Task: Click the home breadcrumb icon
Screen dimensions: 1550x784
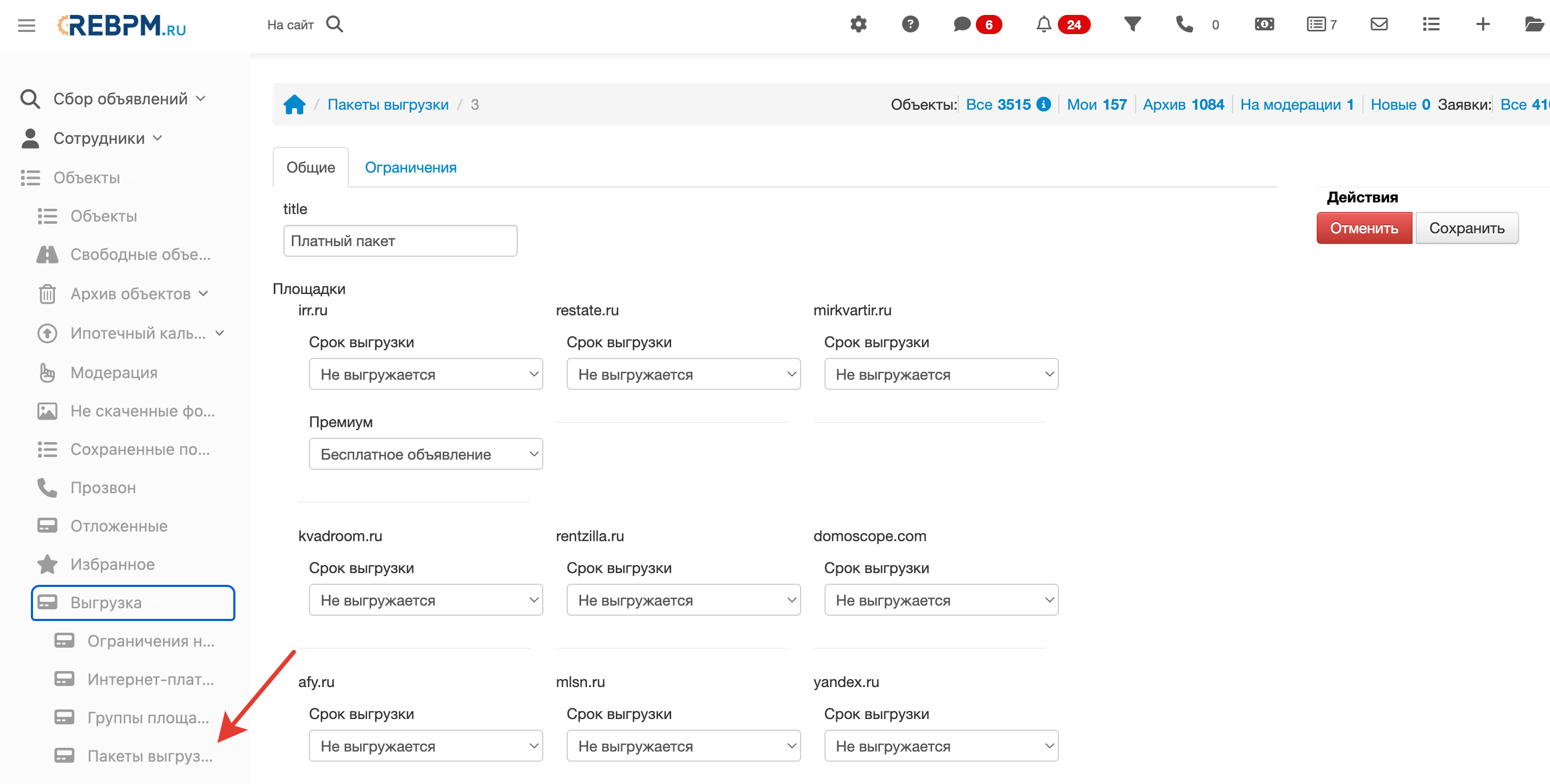Action: click(x=294, y=105)
